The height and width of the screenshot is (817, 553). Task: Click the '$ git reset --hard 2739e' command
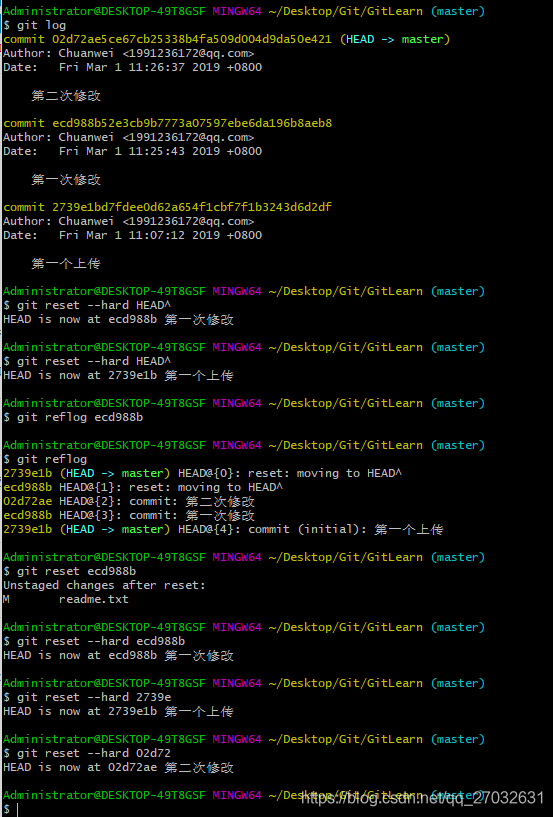87,697
